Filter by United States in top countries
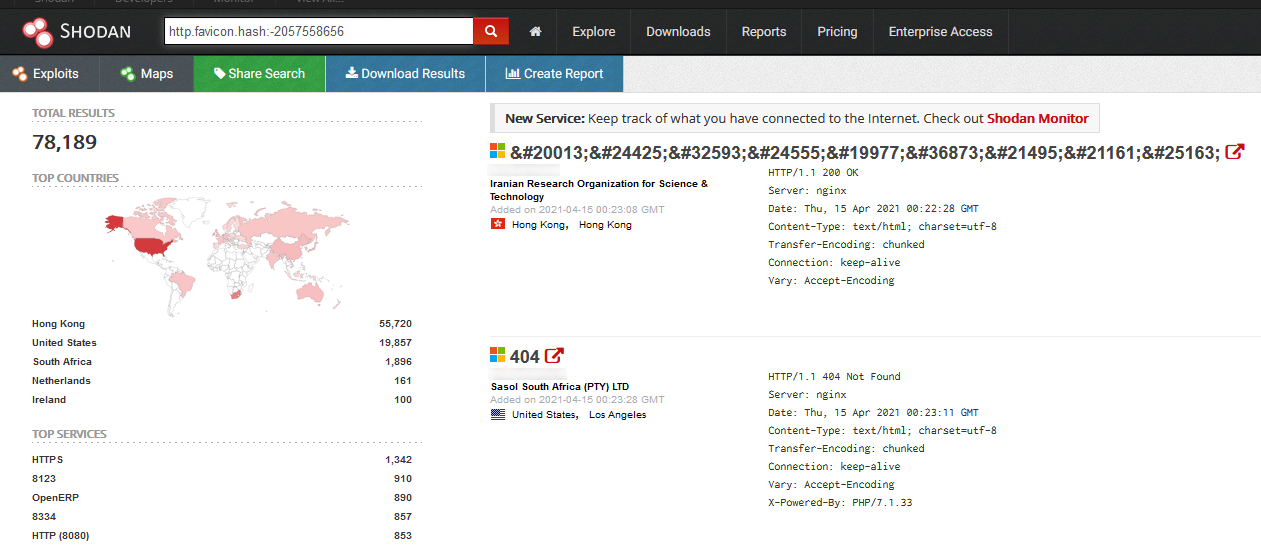This screenshot has height=552, width=1261. click(64, 343)
